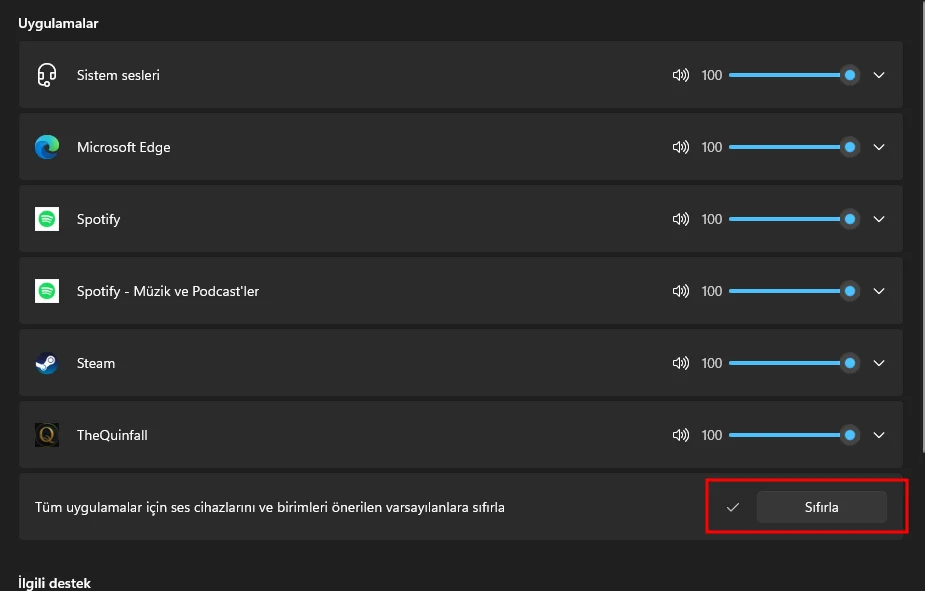The width and height of the screenshot is (925, 591).
Task: Click the Microsoft Edge app icon
Action: click(47, 147)
